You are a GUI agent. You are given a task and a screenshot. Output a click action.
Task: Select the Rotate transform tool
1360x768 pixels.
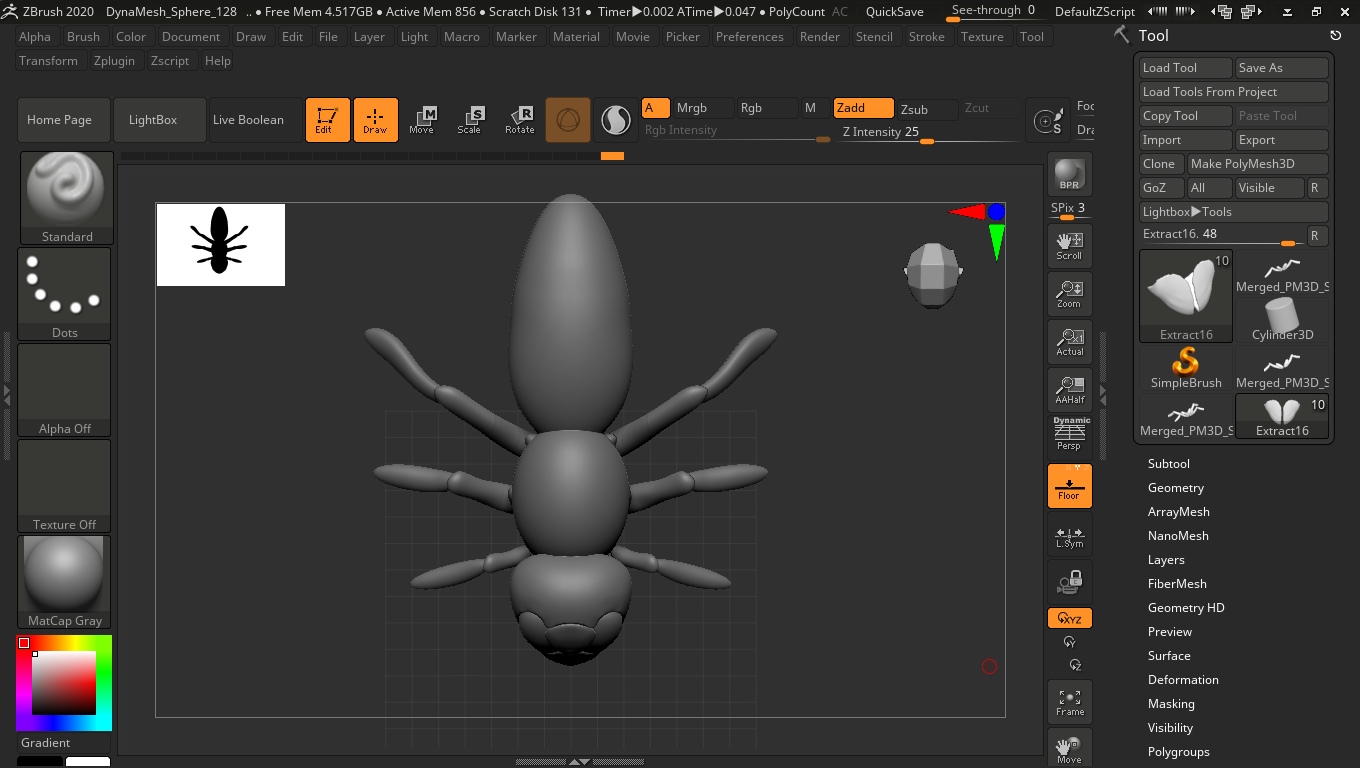[519, 120]
